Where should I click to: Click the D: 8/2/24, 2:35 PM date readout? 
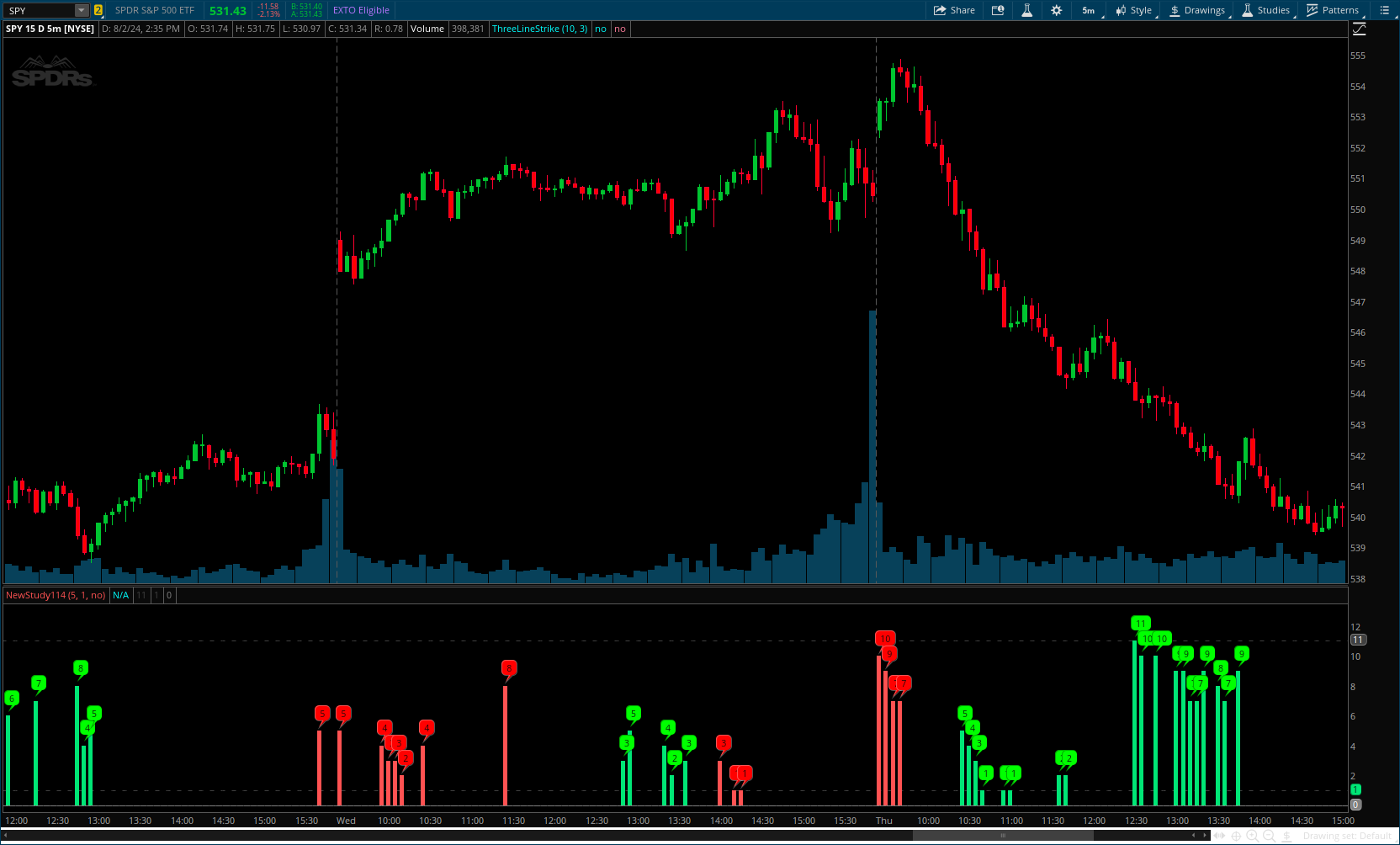pos(141,29)
